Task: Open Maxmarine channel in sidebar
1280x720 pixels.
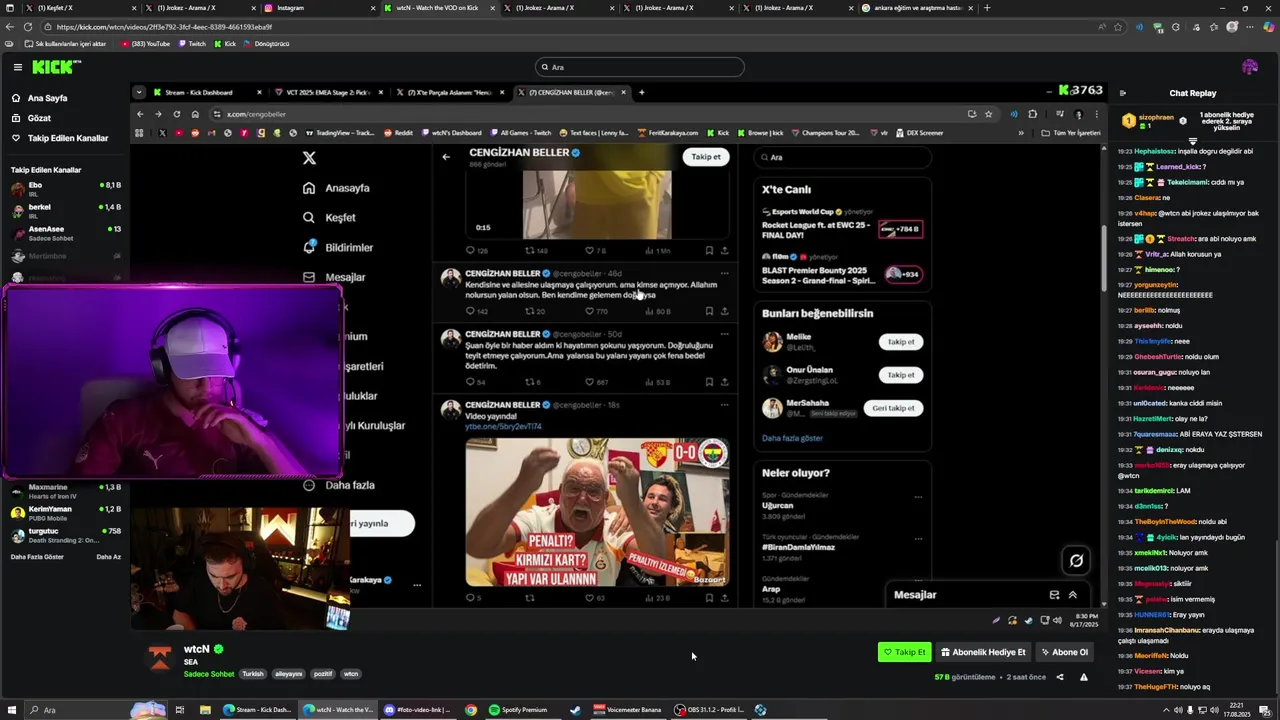Action: pos(65,491)
